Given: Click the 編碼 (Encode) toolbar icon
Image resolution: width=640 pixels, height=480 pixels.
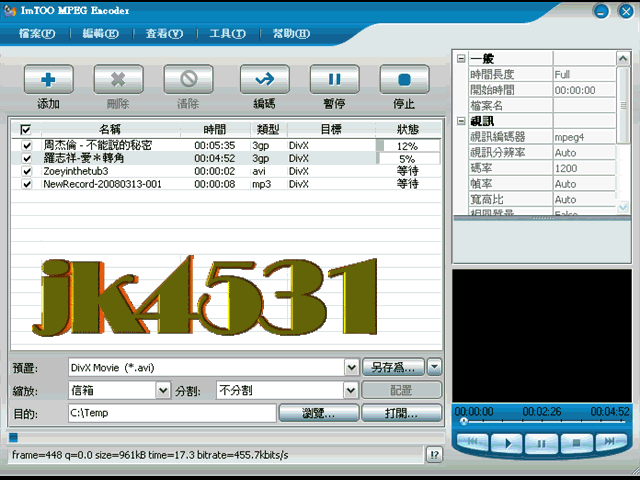Looking at the screenshot, I should click(264, 79).
